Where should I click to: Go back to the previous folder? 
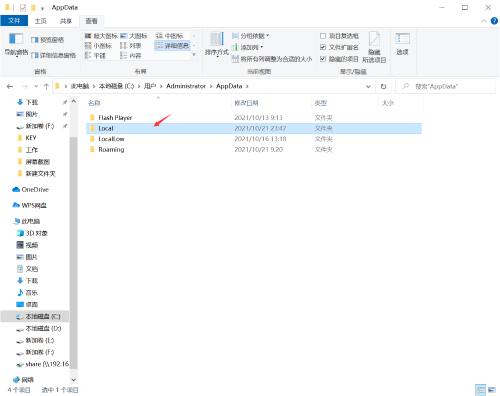pos(10,86)
